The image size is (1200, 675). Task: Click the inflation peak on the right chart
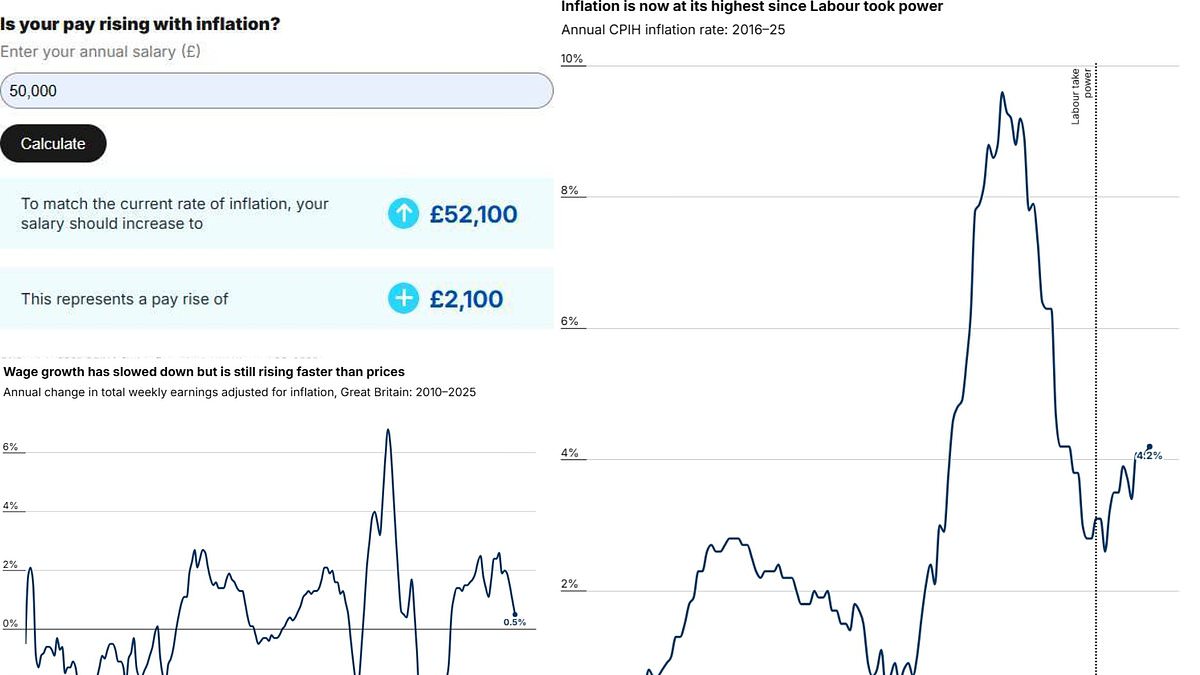(1002, 93)
